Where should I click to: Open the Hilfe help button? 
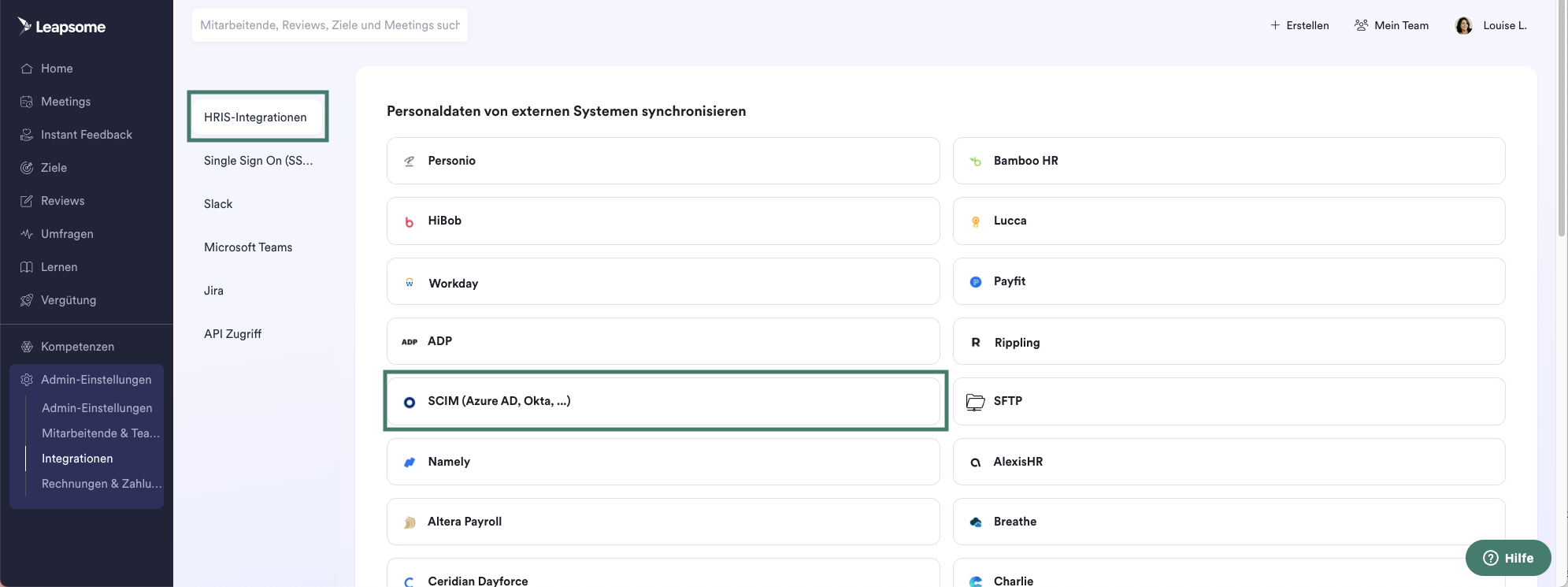coord(1508,558)
